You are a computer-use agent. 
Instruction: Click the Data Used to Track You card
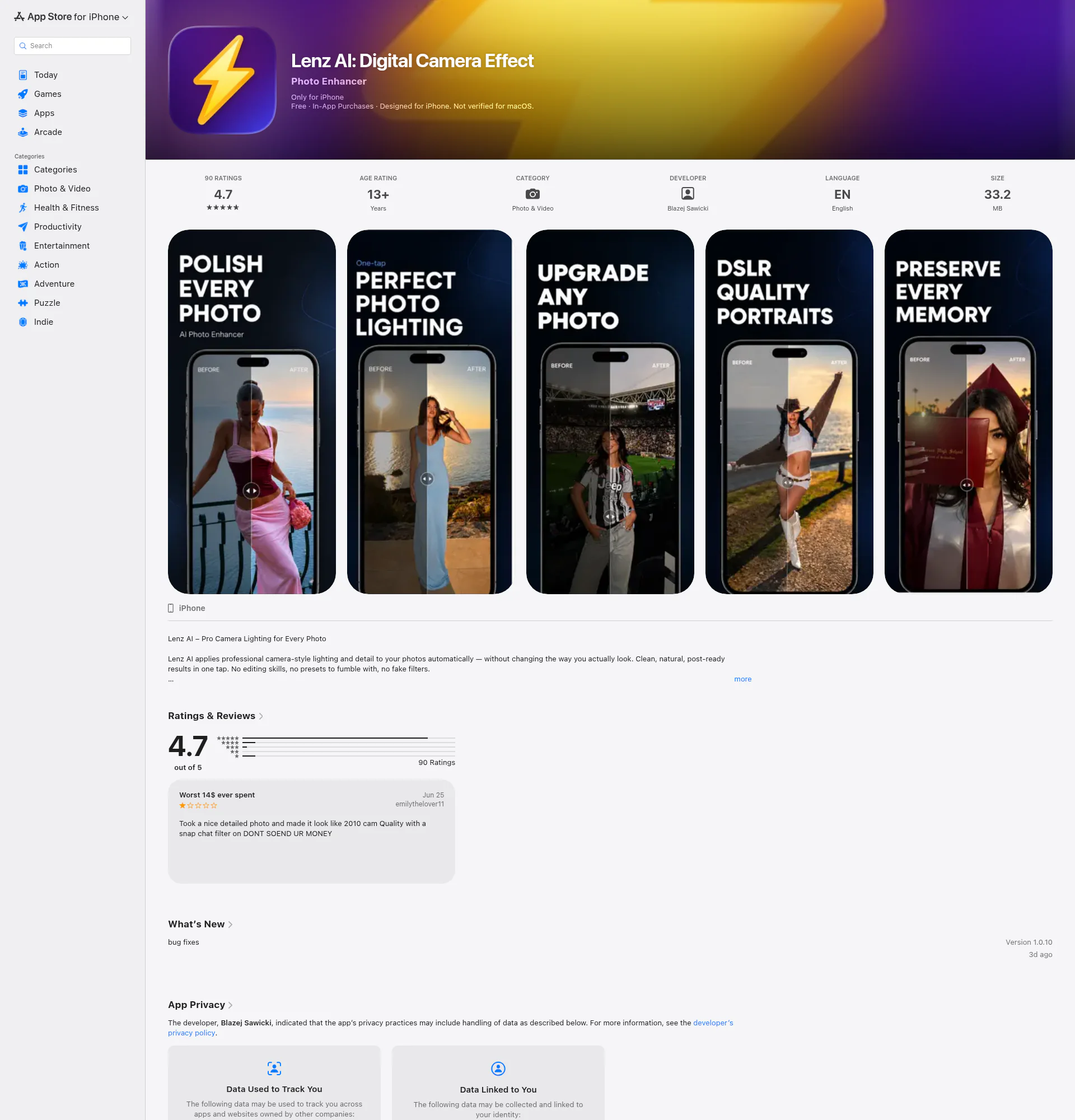coord(274,1083)
